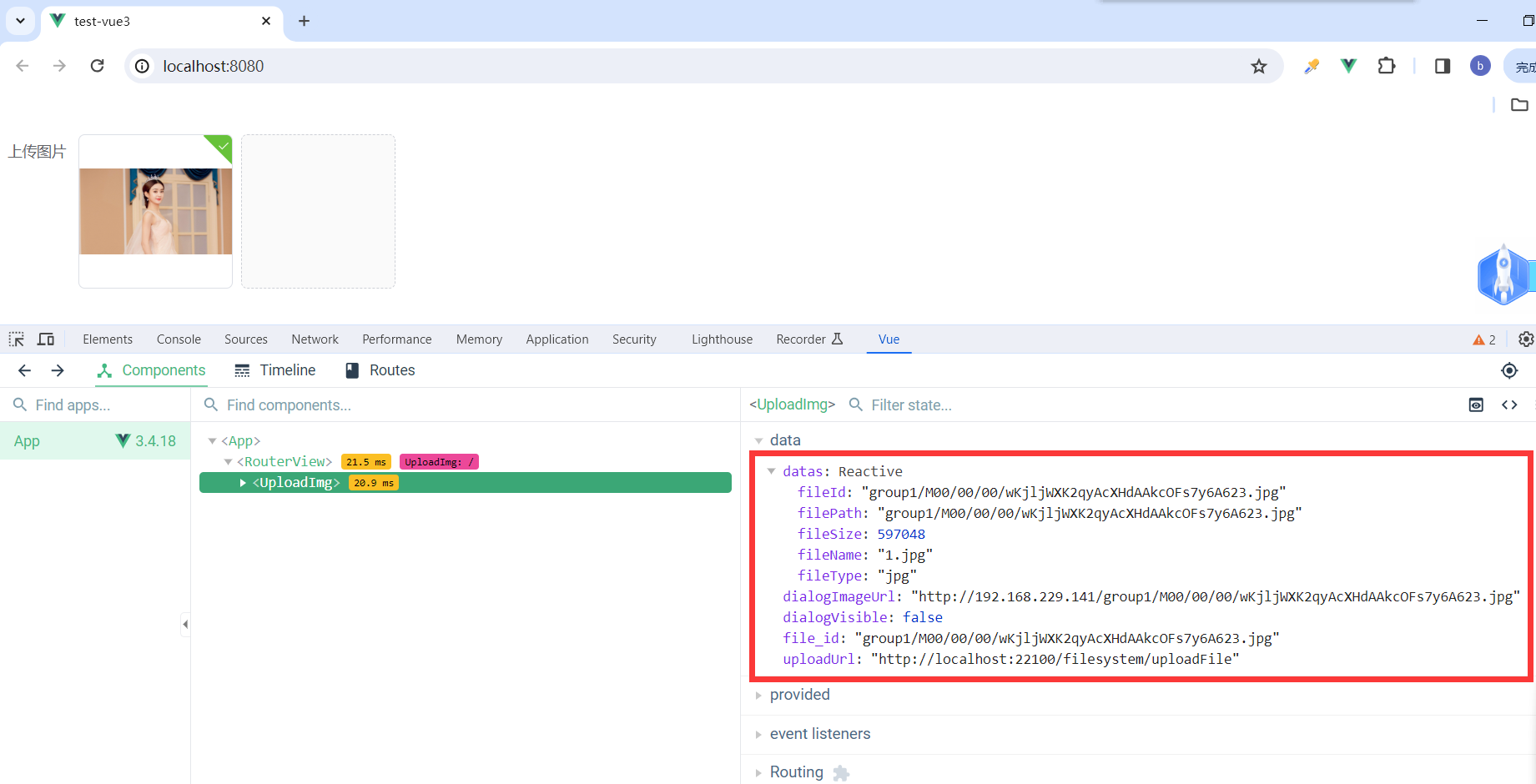Bookmark this page with star icon
Screen dimensions: 1536x784
pyautogui.click(x=1259, y=66)
